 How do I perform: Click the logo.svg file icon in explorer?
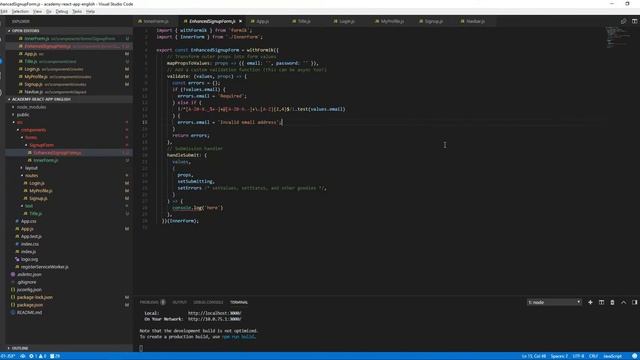click(17, 259)
